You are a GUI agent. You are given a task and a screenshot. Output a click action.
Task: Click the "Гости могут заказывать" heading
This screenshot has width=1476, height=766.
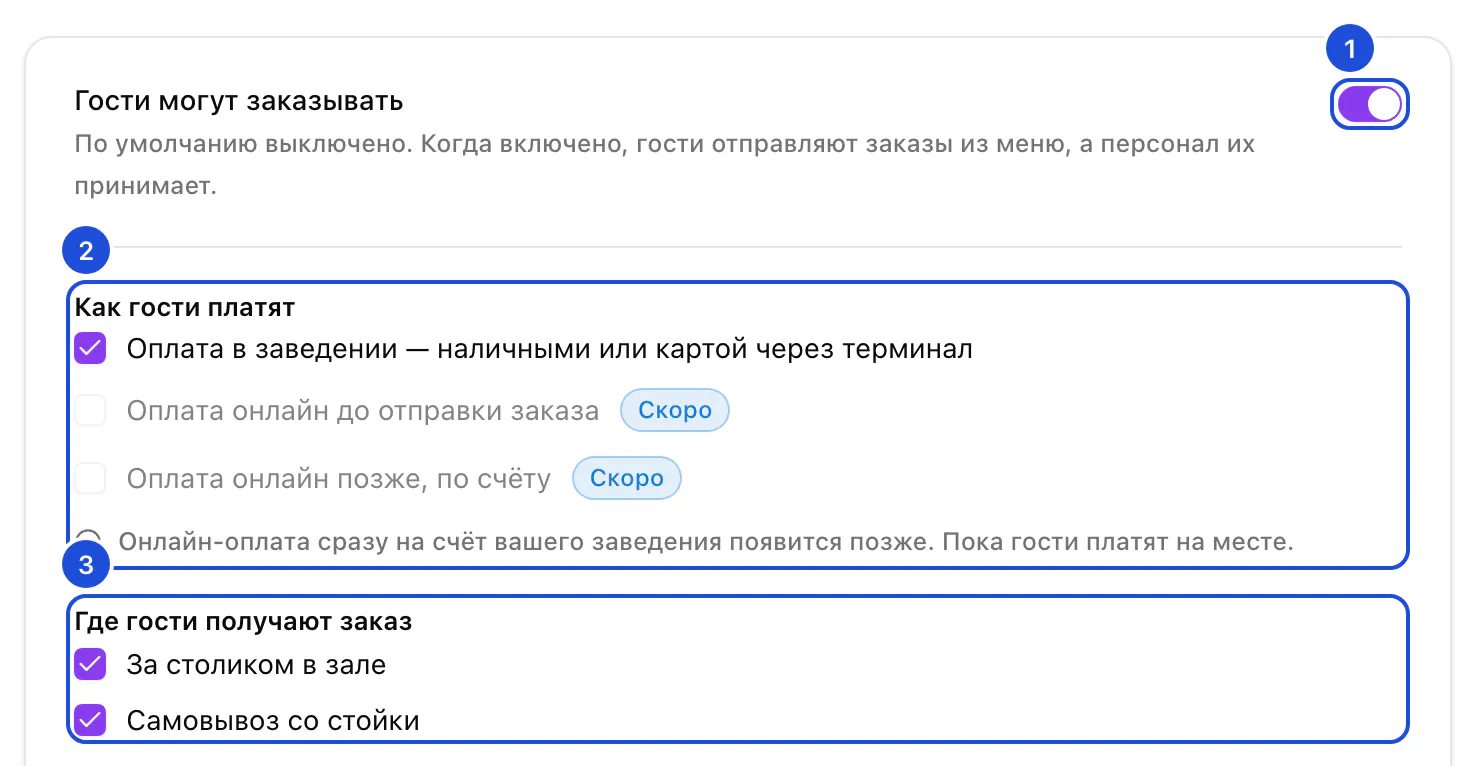pos(239,101)
